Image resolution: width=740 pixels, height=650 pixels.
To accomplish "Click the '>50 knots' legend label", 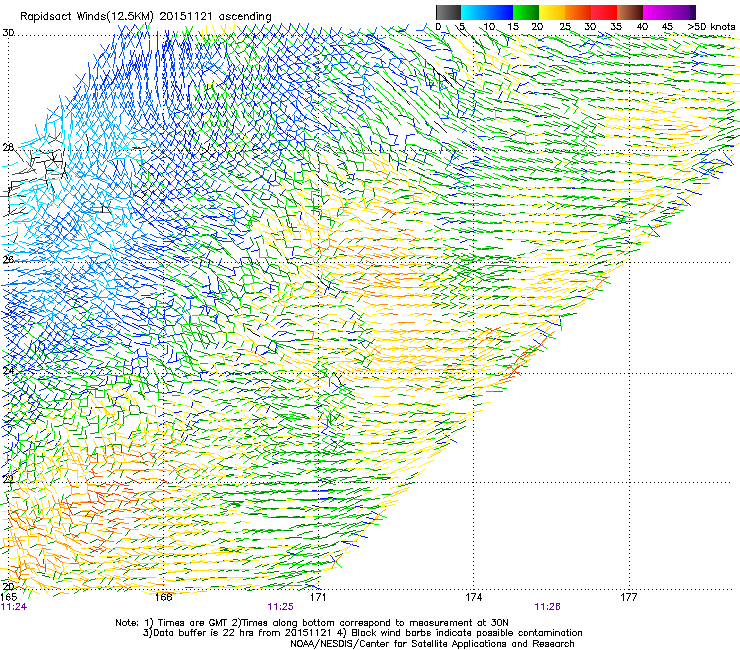I will pos(711,27).
